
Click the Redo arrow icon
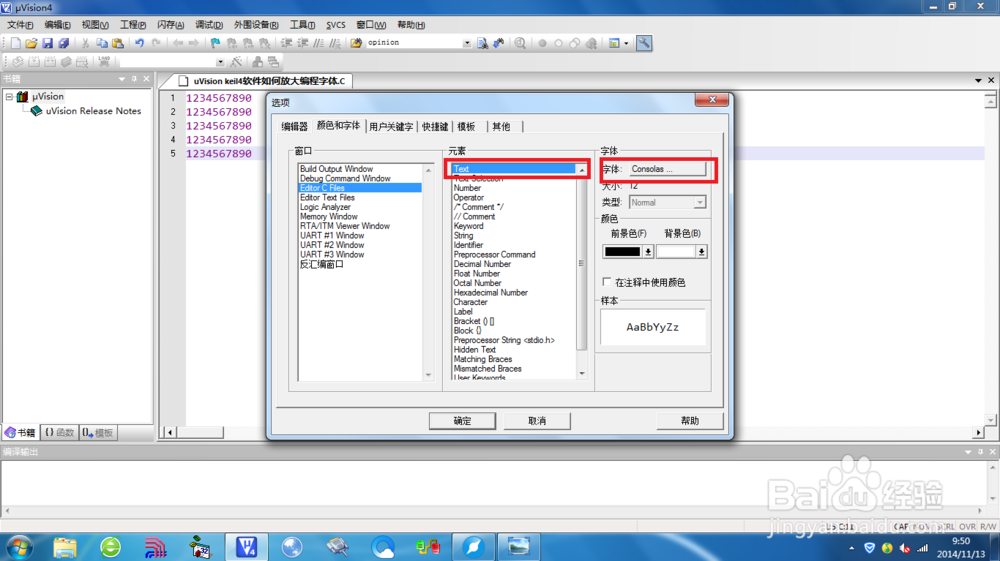pyautogui.click(x=156, y=43)
